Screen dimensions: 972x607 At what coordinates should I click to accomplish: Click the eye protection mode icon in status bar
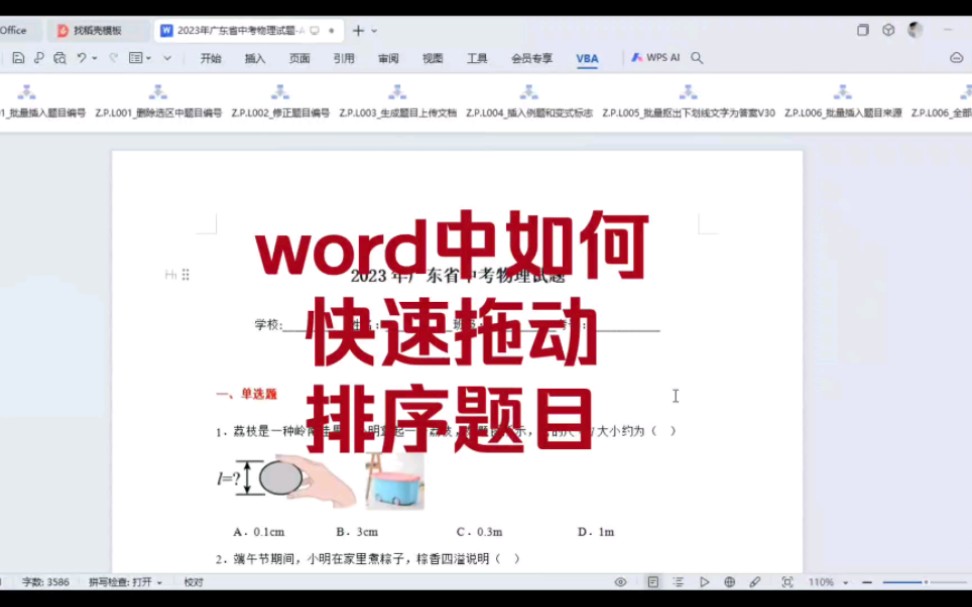pos(619,580)
